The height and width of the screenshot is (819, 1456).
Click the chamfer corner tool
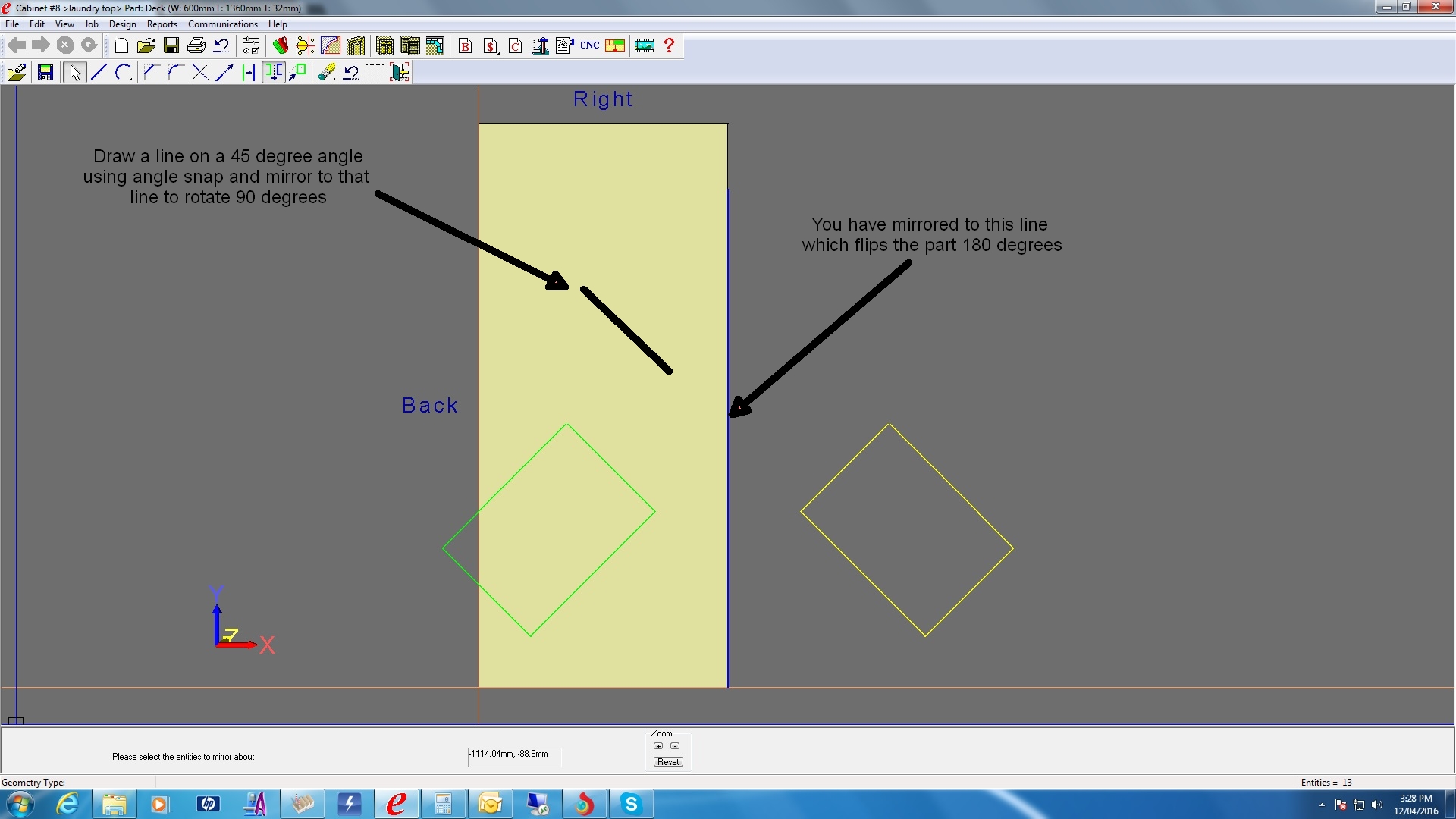point(150,72)
